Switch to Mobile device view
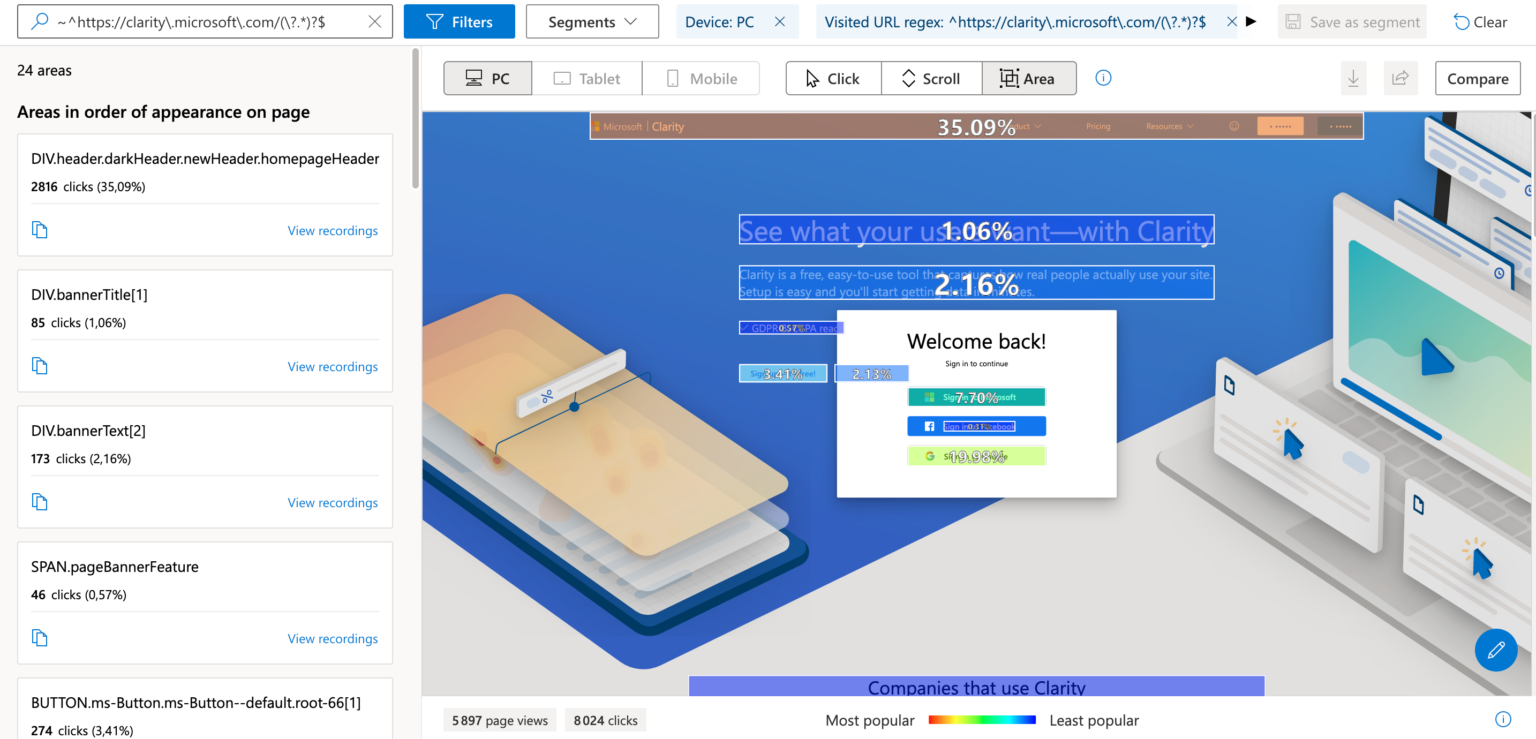This screenshot has width=1536, height=739. click(x=701, y=78)
